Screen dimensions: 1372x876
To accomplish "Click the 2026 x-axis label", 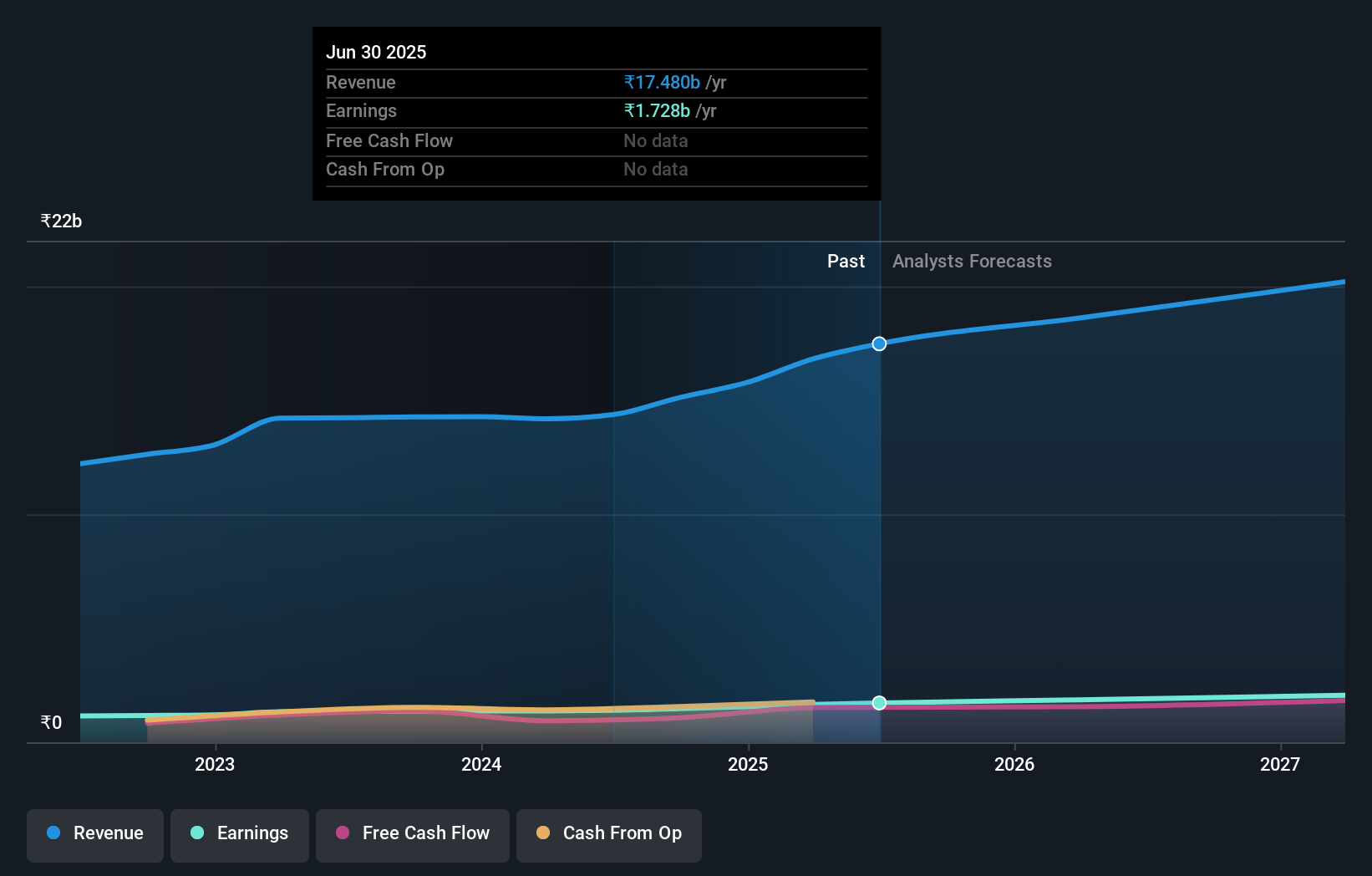I will point(1014,764).
